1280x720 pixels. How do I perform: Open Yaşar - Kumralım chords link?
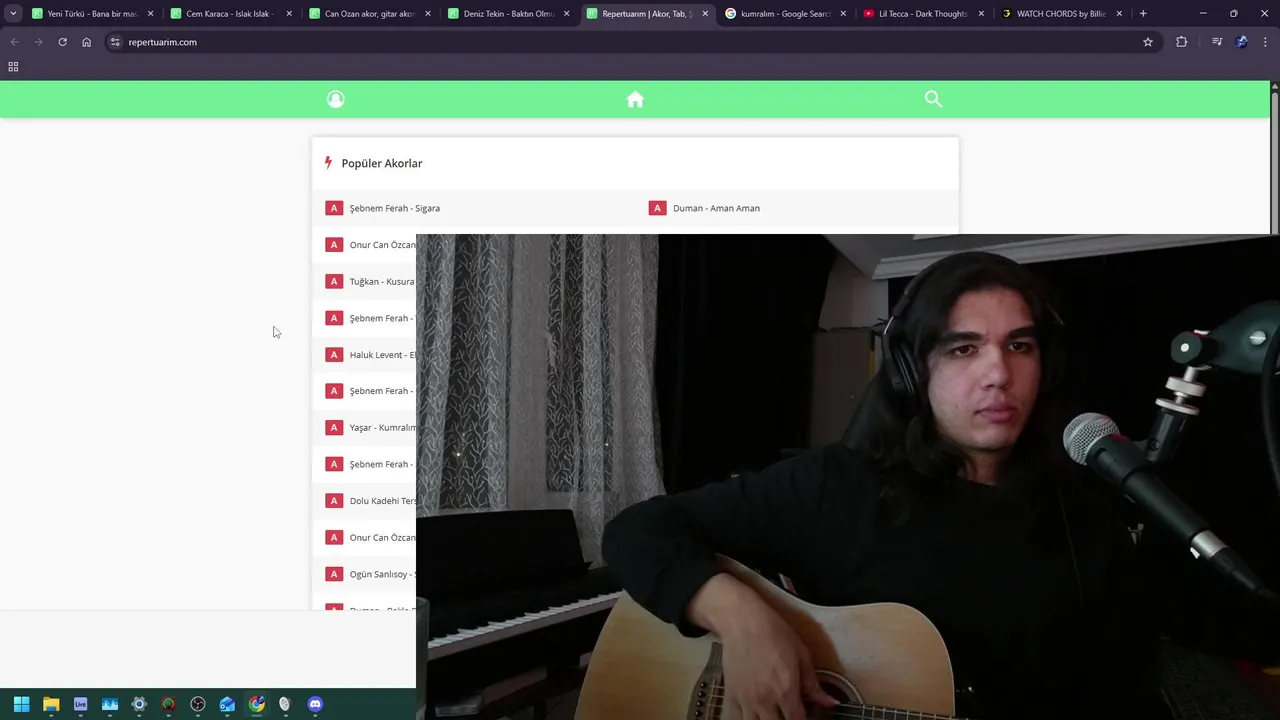pos(383,428)
